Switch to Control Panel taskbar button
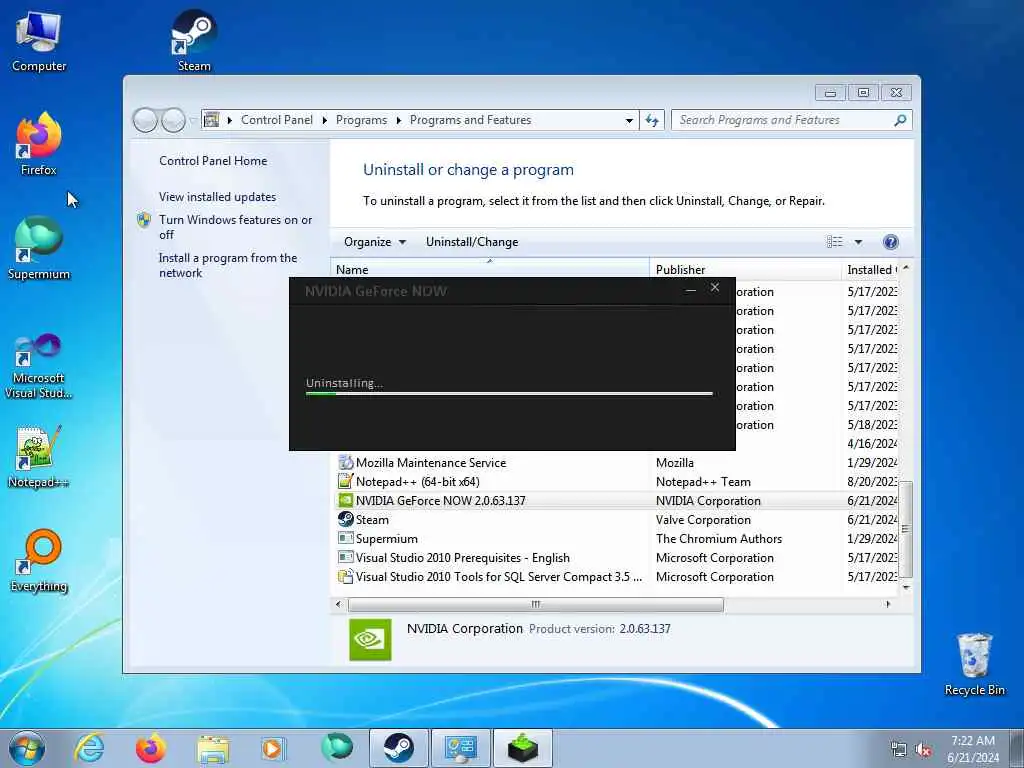The image size is (1024, 768). tap(460, 748)
